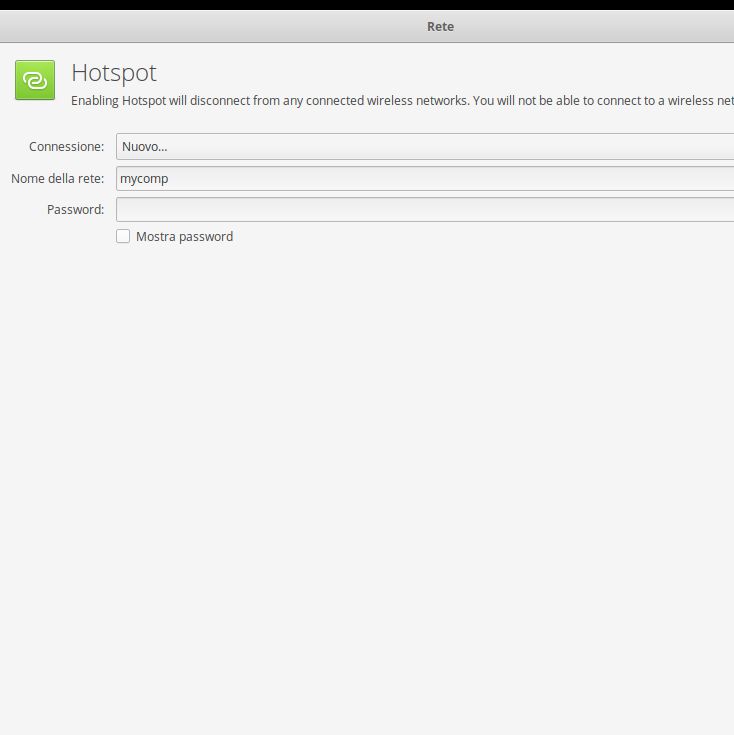Click the Password: label
The image size is (734, 735).
coord(75,209)
